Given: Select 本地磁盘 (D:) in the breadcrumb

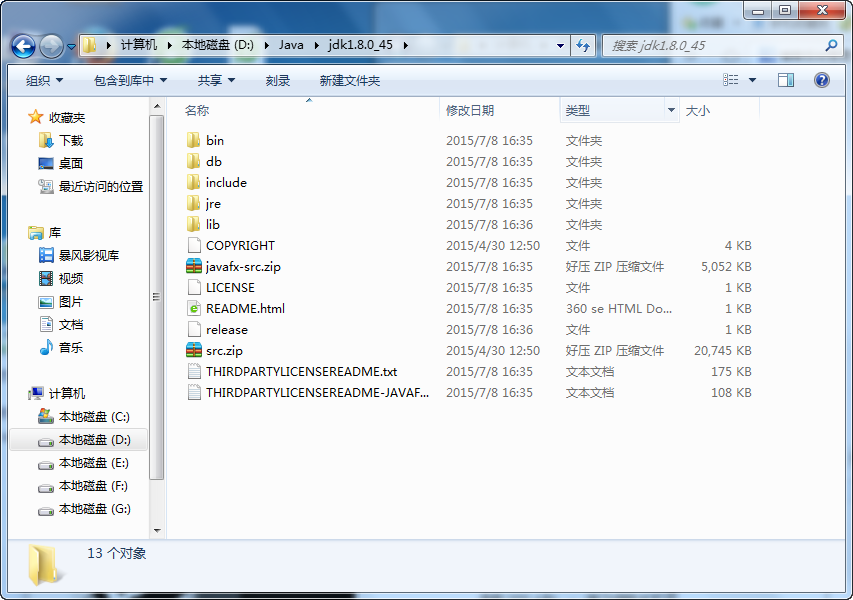Looking at the screenshot, I should tap(218, 45).
